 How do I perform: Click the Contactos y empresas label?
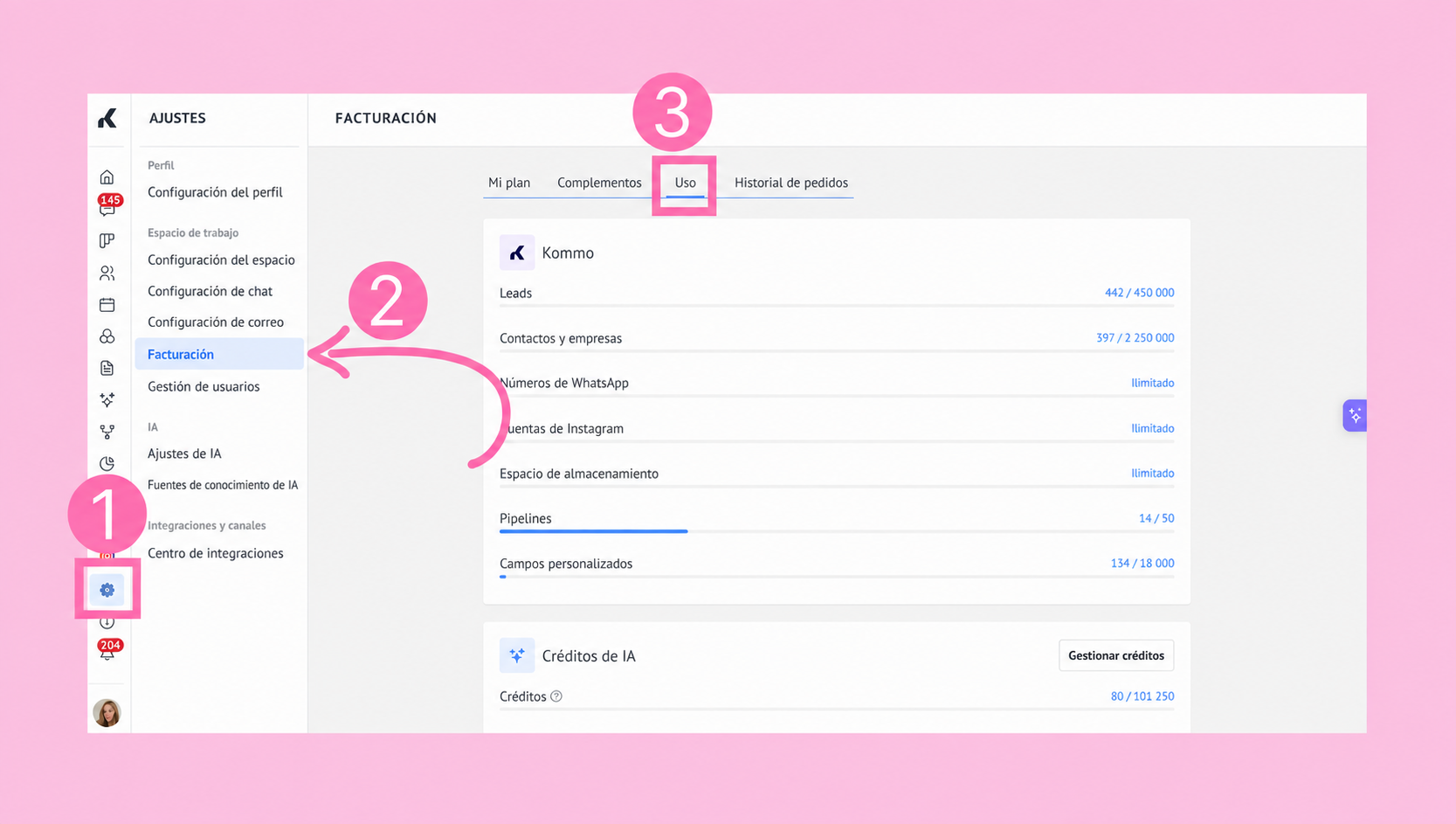pos(561,338)
